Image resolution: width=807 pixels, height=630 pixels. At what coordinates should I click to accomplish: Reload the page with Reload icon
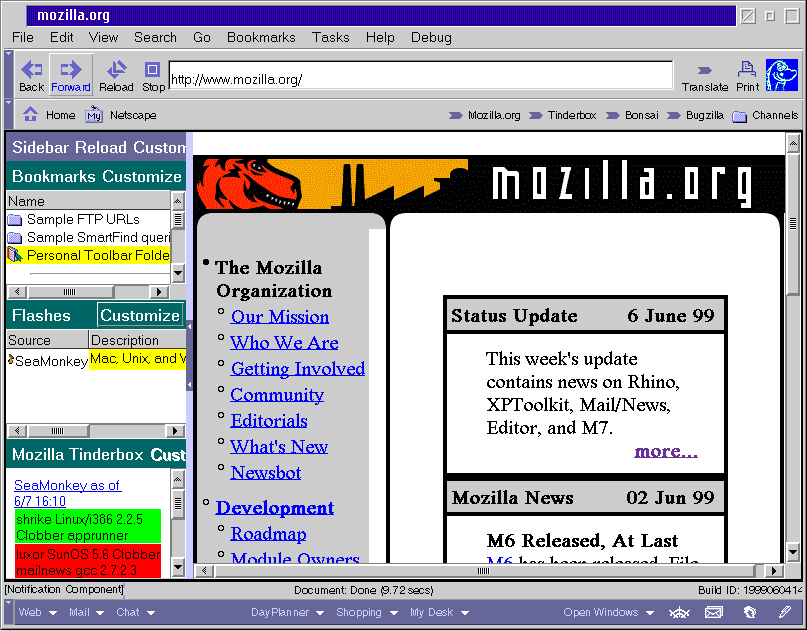pyautogui.click(x=116, y=75)
